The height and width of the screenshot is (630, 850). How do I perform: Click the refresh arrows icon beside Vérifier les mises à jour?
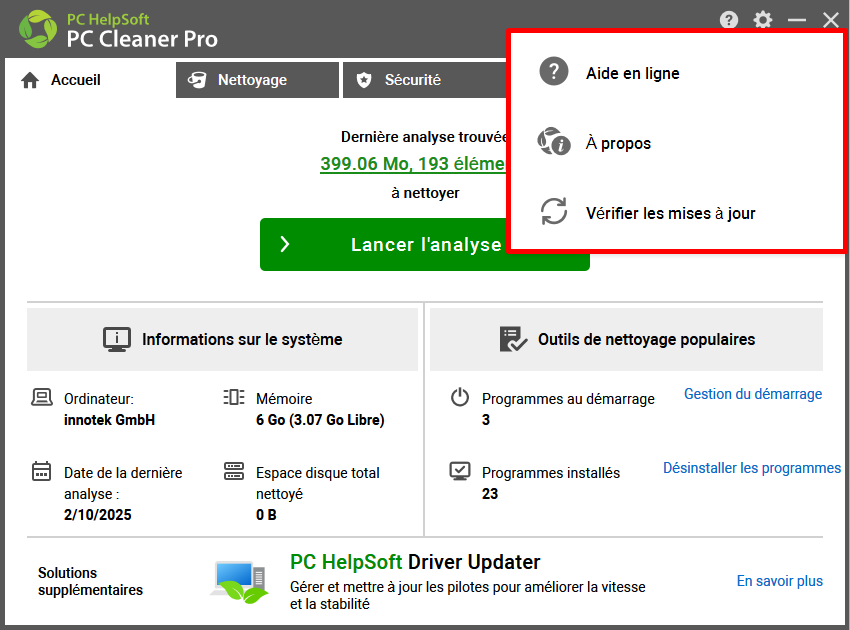554,211
